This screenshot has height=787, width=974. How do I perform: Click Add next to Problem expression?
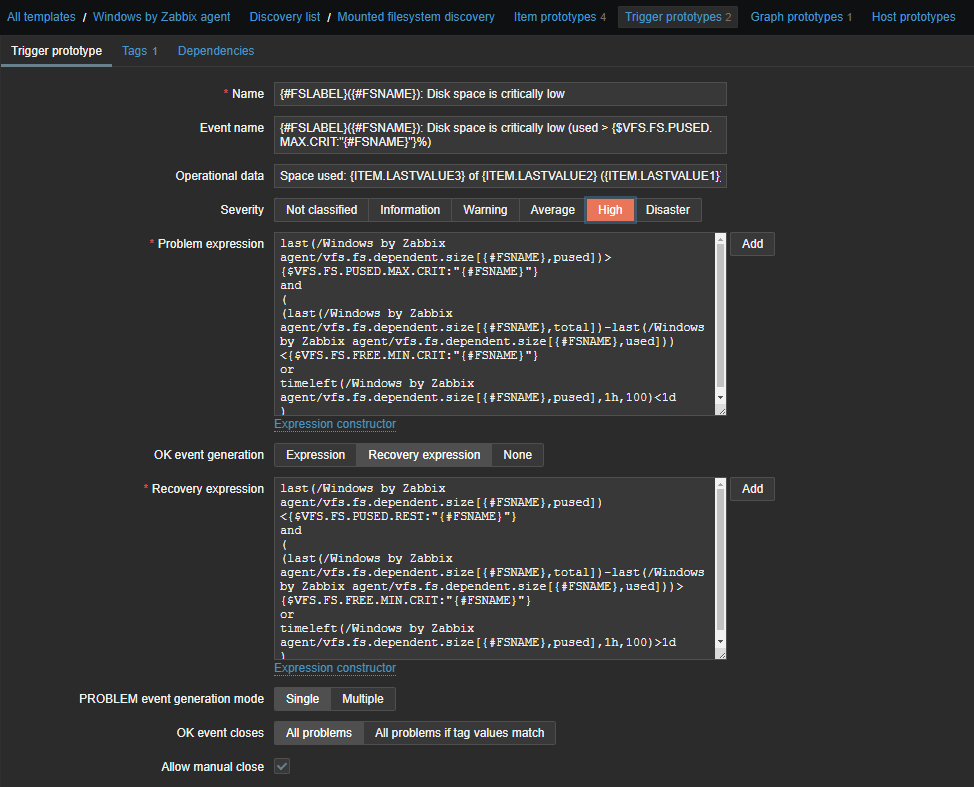pyautogui.click(x=752, y=244)
